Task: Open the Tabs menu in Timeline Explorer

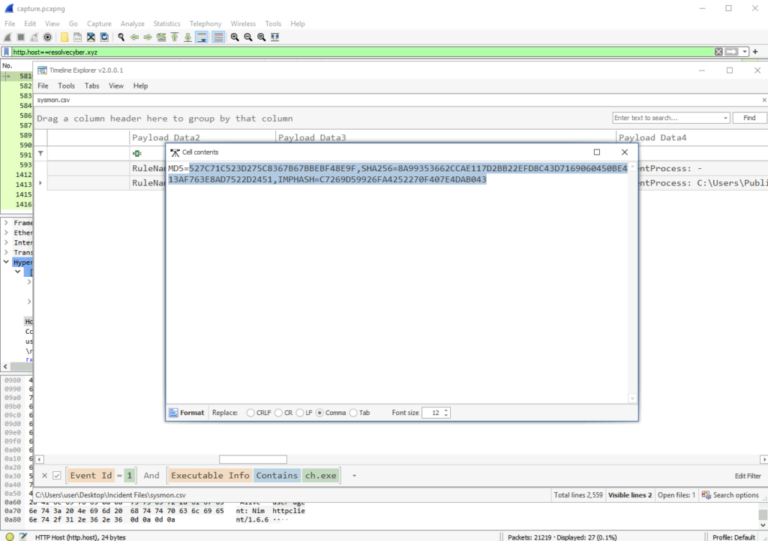Action: (x=92, y=86)
